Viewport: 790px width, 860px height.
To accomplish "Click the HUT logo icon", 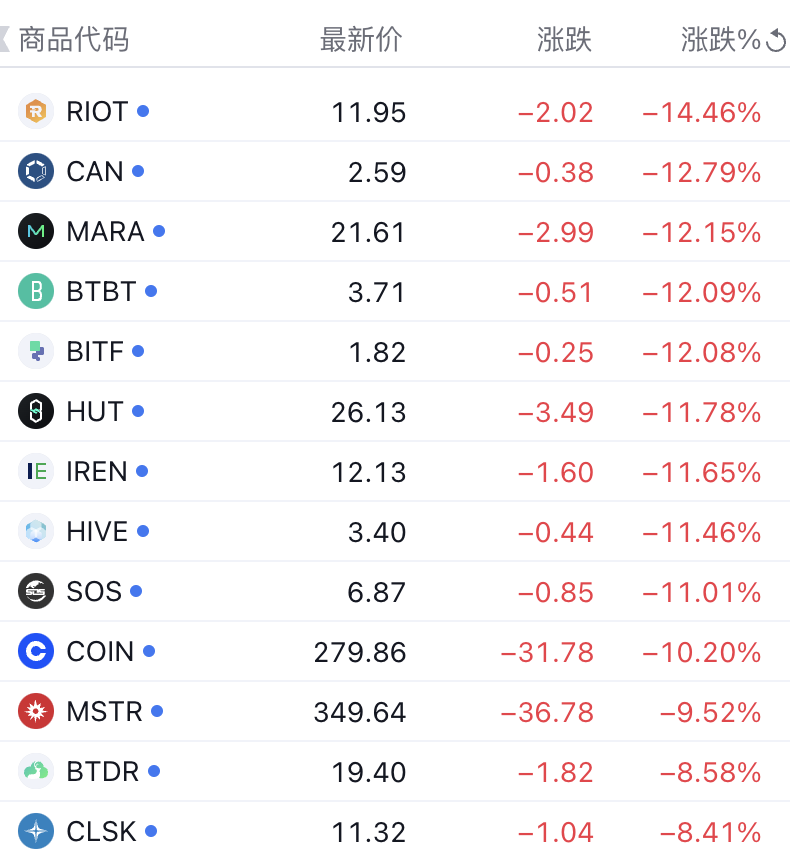I will 36,411.
